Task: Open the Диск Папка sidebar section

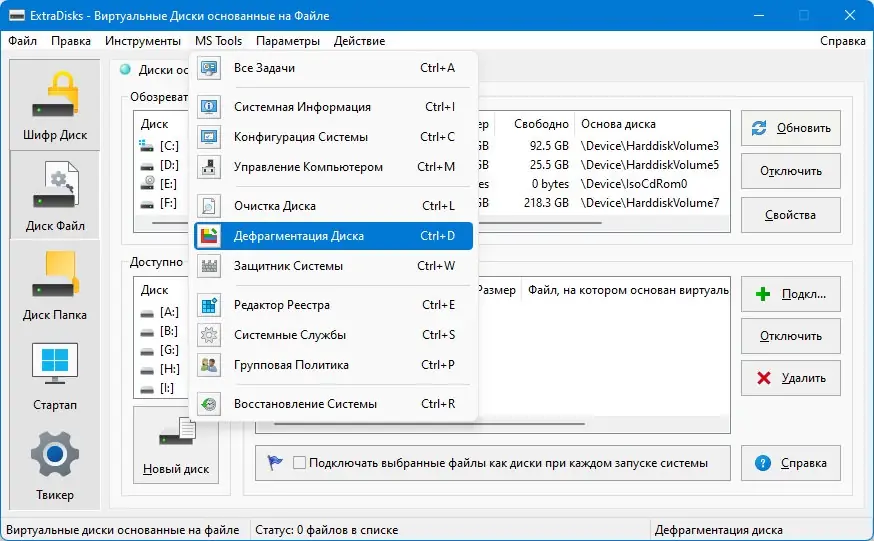Action: (55, 285)
